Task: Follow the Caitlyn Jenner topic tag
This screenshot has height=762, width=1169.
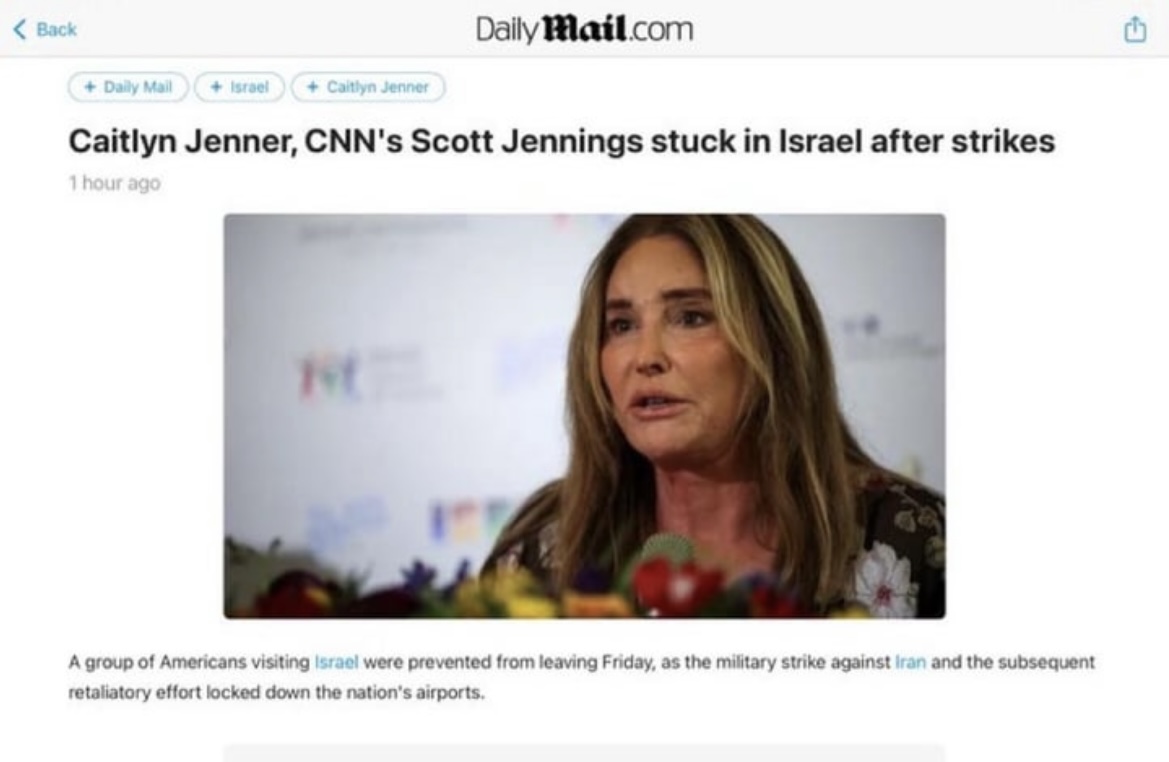Action: [x=368, y=87]
